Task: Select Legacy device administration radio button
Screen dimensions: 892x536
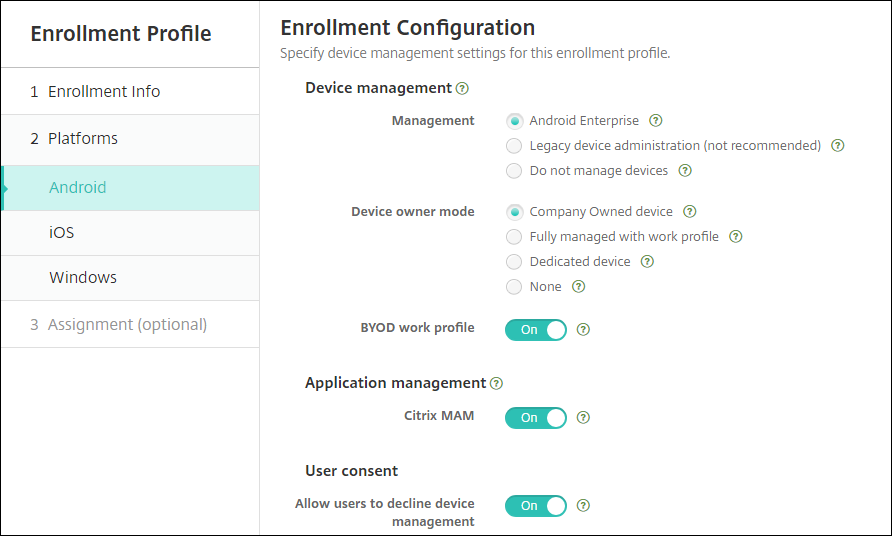Action: (x=514, y=146)
